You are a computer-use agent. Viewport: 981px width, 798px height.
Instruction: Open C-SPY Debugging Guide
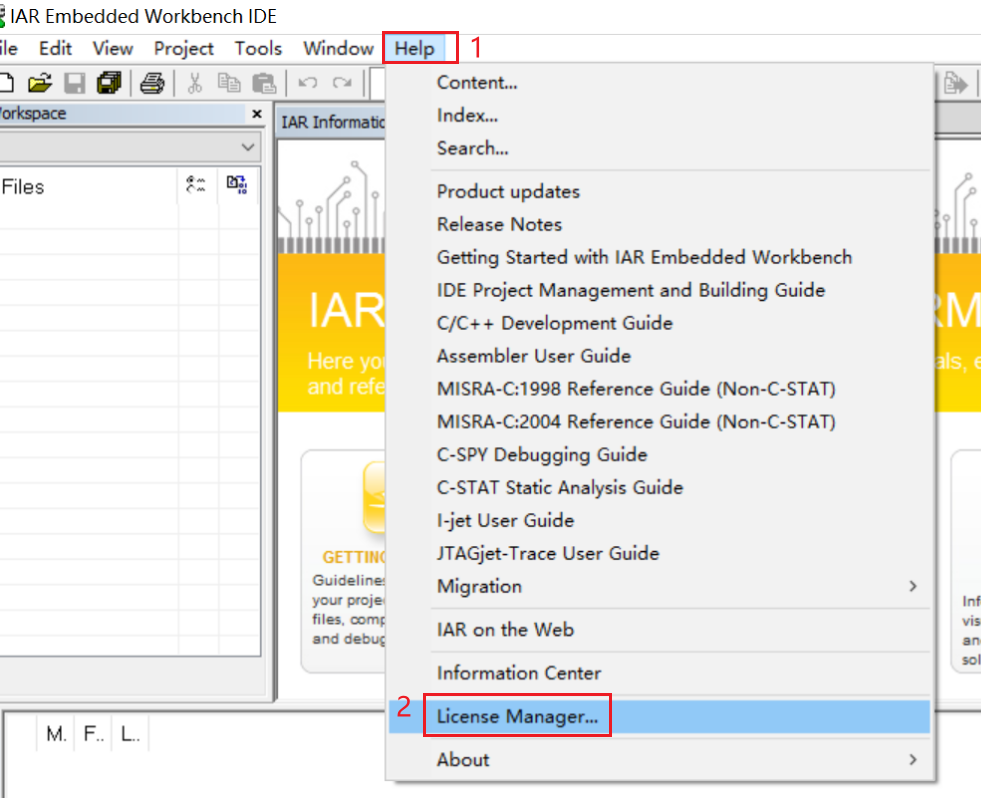click(659, 454)
